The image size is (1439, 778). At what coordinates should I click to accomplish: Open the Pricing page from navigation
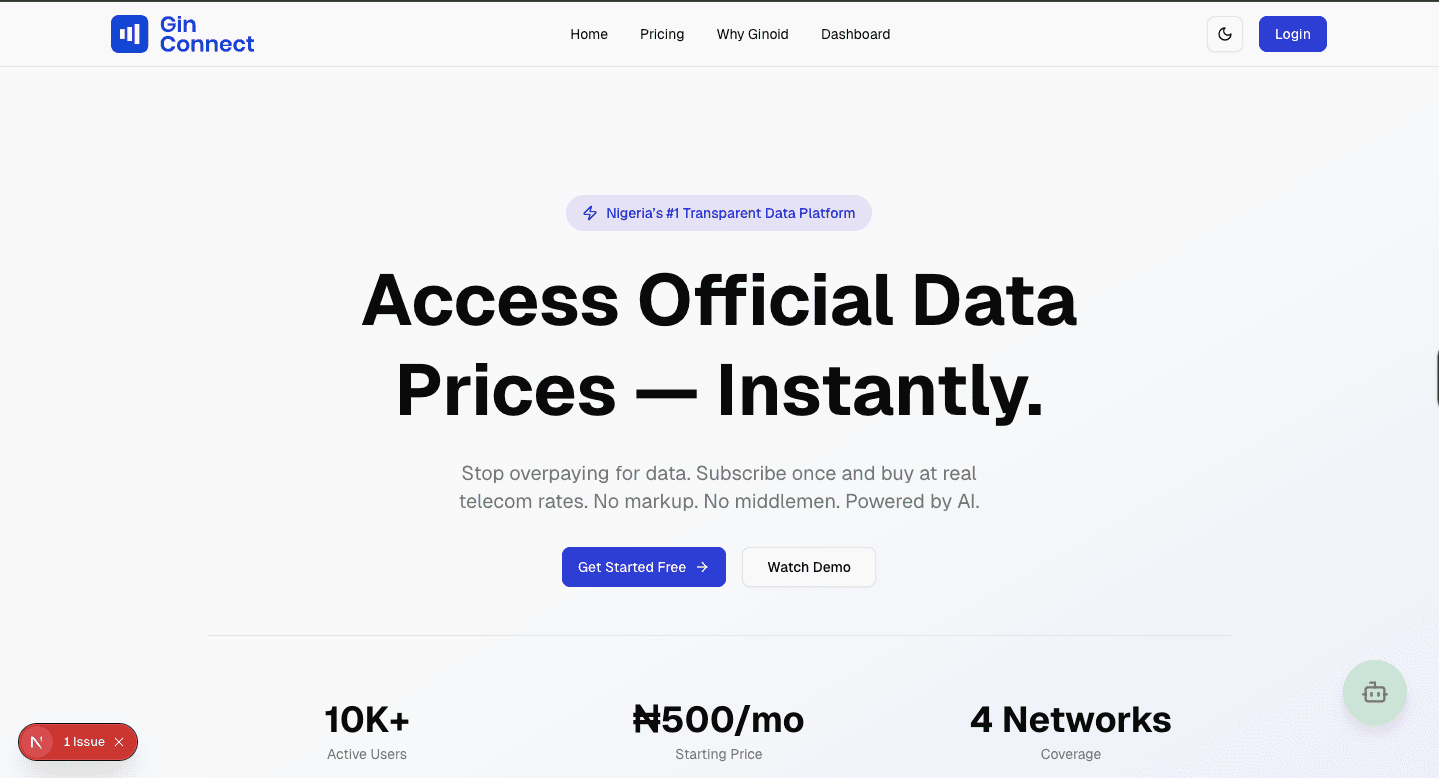pos(662,34)
